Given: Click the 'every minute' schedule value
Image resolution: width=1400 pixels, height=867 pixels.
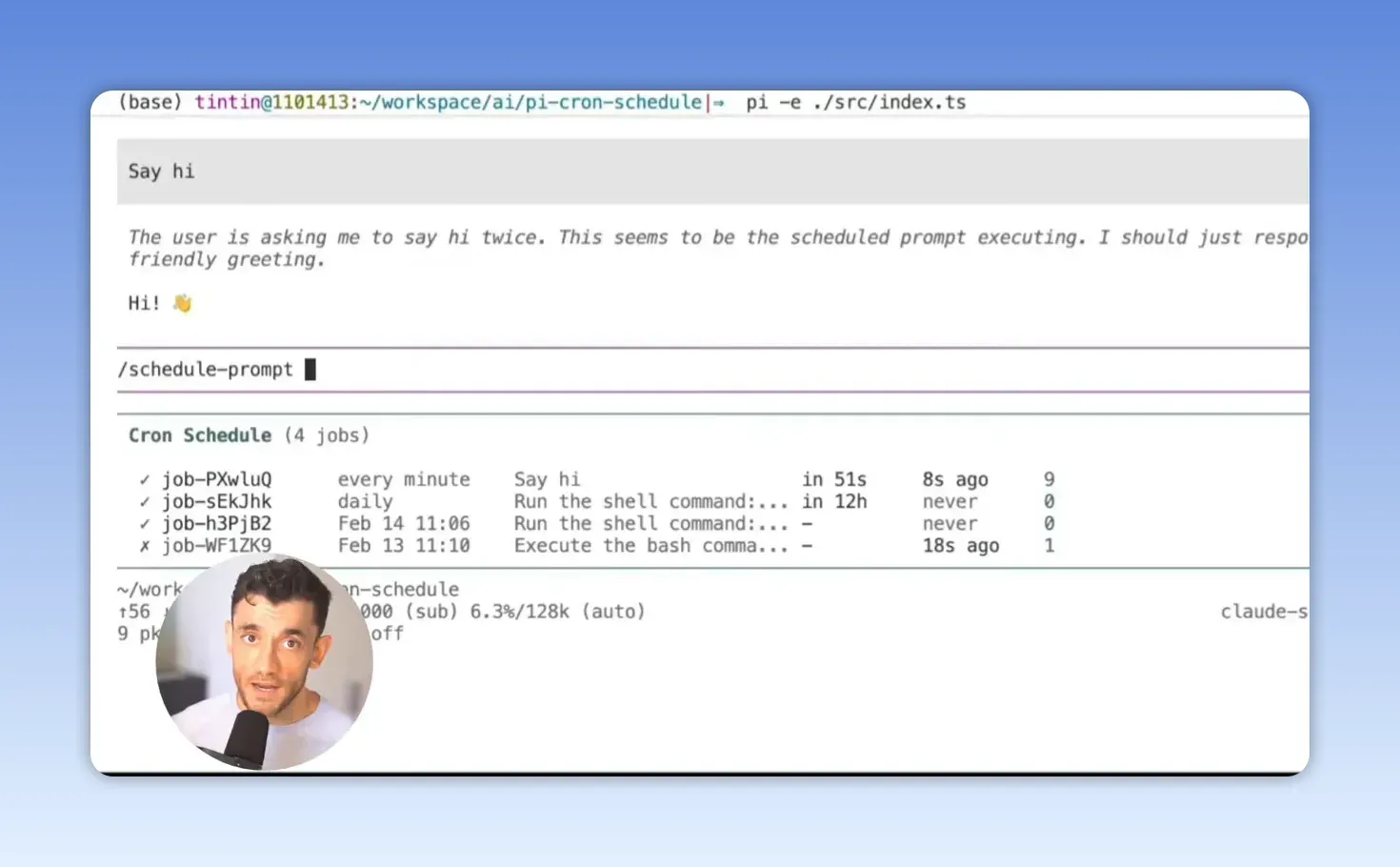Looking at the screenshot, I should click(x=404, y=479).
